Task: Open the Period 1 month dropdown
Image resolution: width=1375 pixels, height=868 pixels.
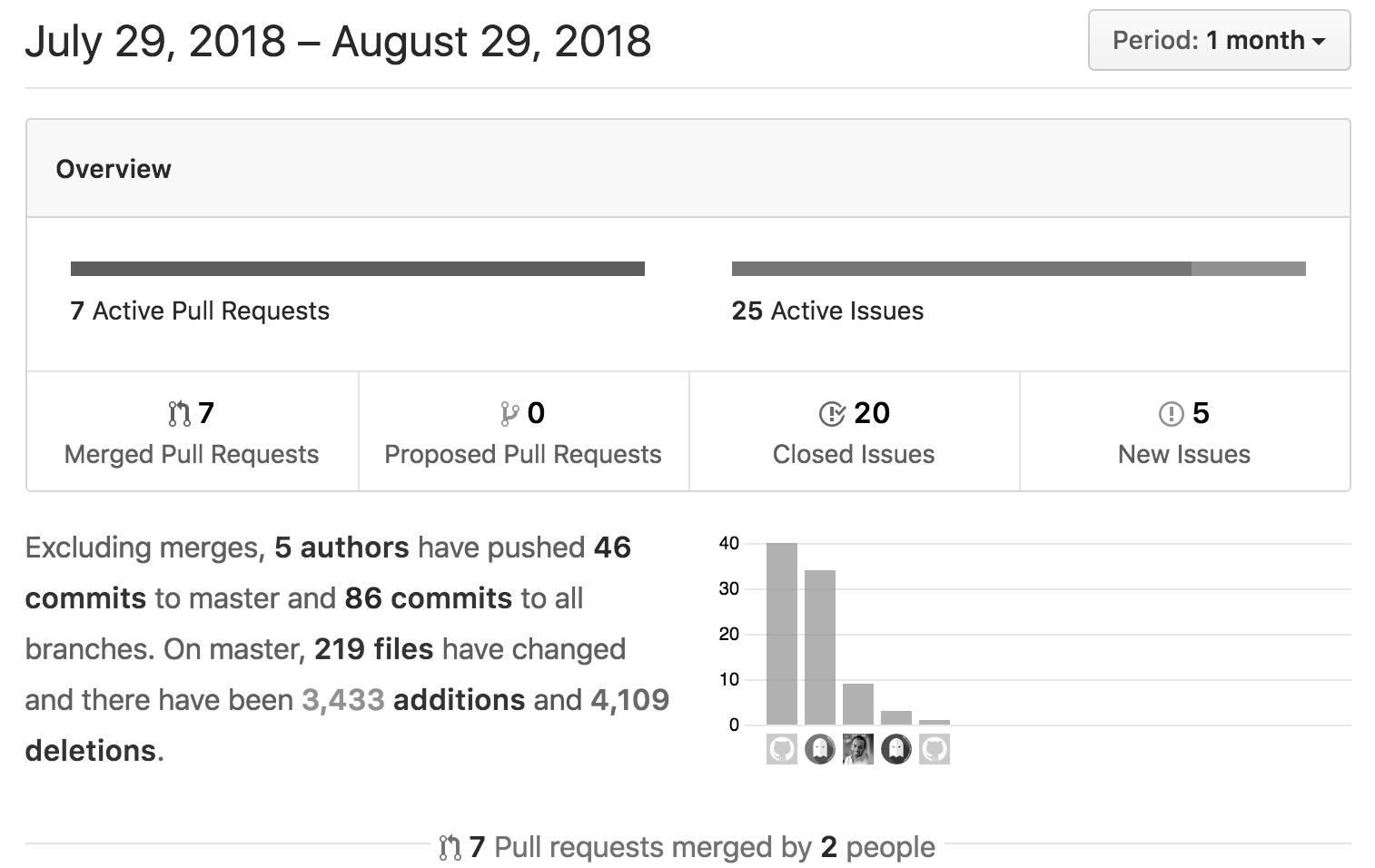Action: [1219, 40]
